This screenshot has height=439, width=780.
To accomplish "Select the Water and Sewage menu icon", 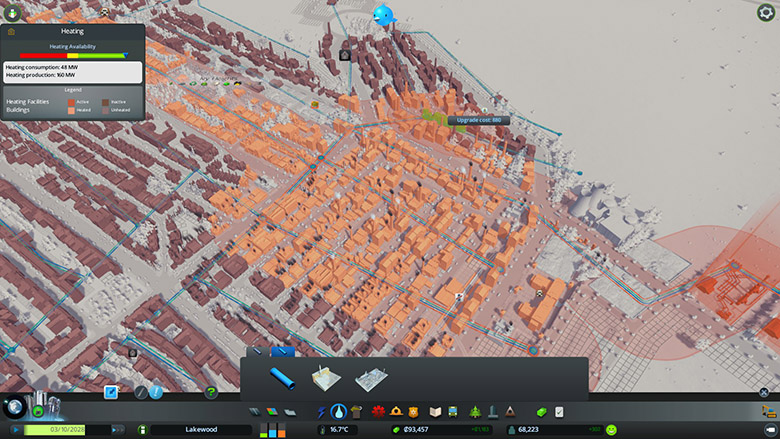I will point(339,412).
